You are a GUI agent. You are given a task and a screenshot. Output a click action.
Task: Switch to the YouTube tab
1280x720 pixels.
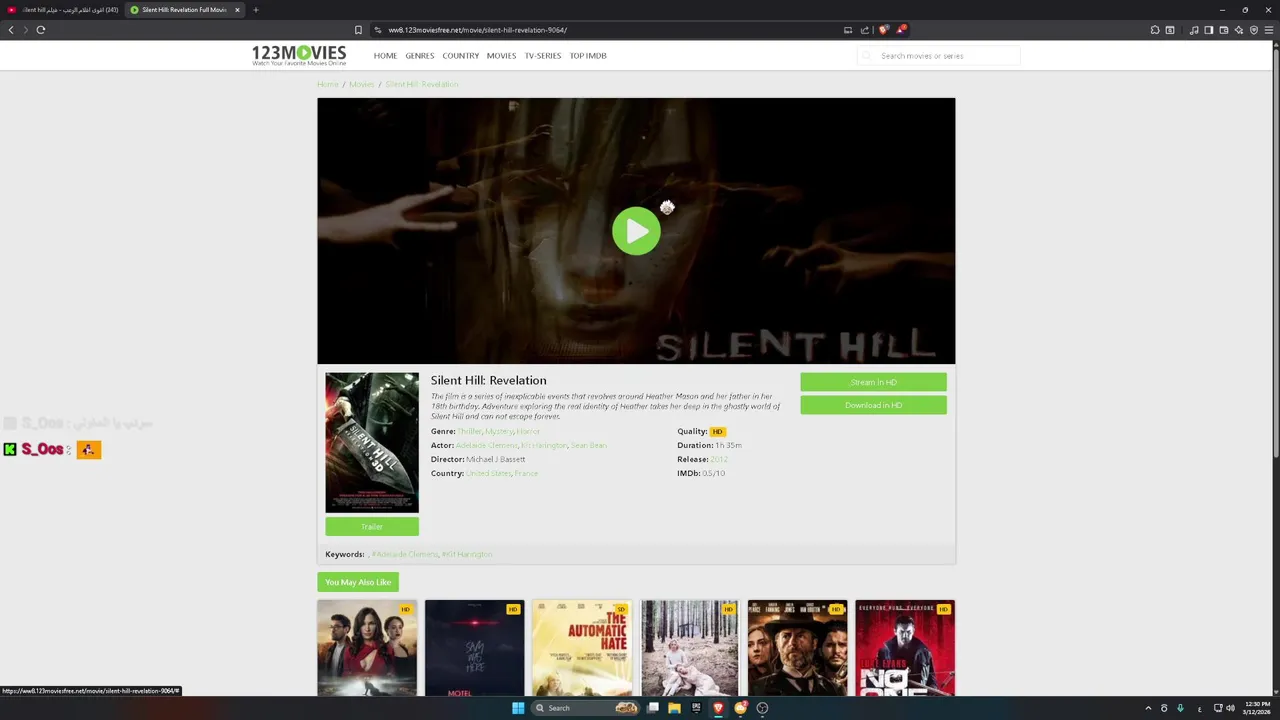click(63, 10)
